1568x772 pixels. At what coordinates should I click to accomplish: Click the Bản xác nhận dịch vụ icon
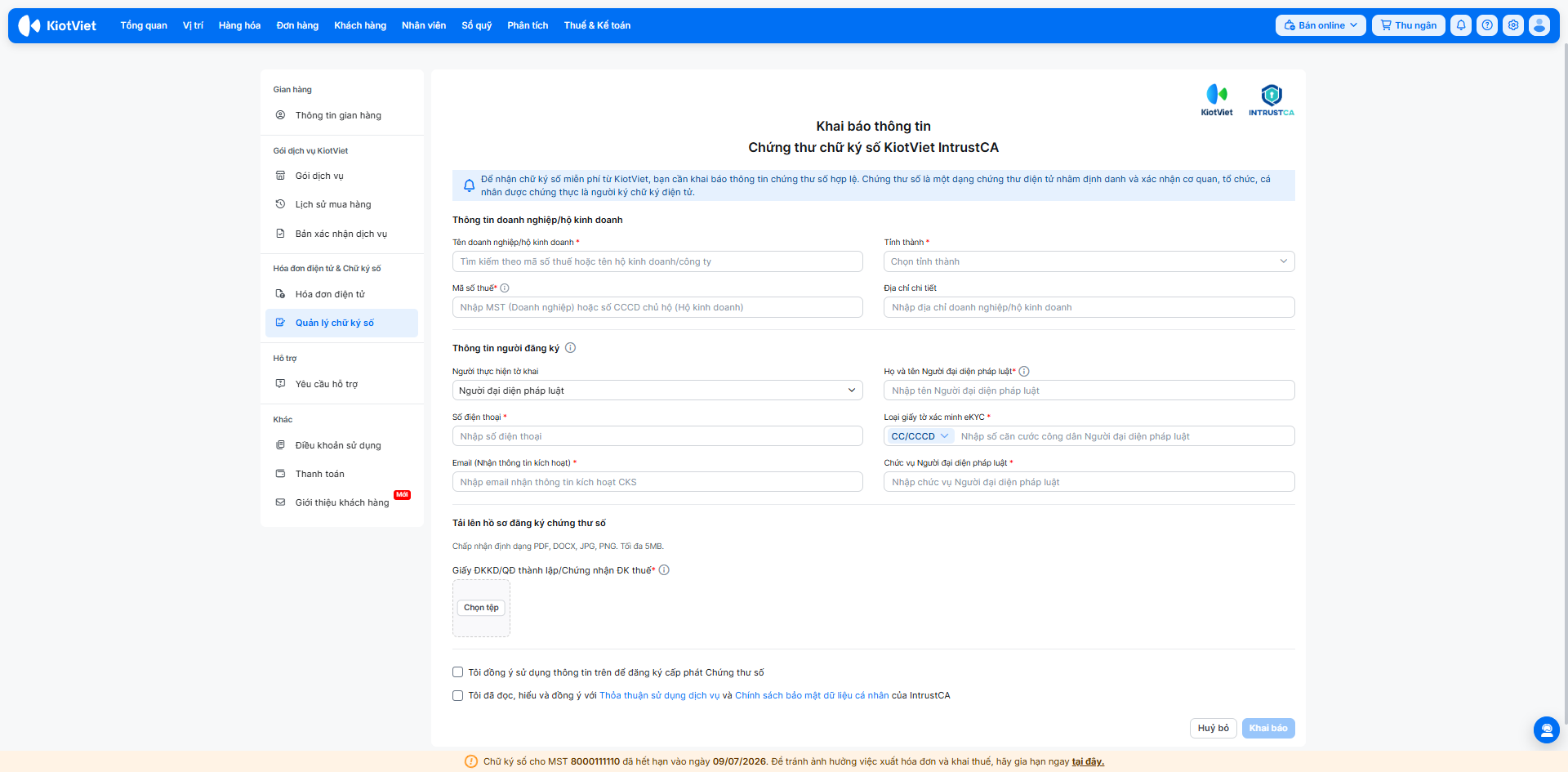pyautogui.click(x=280, y=234)
